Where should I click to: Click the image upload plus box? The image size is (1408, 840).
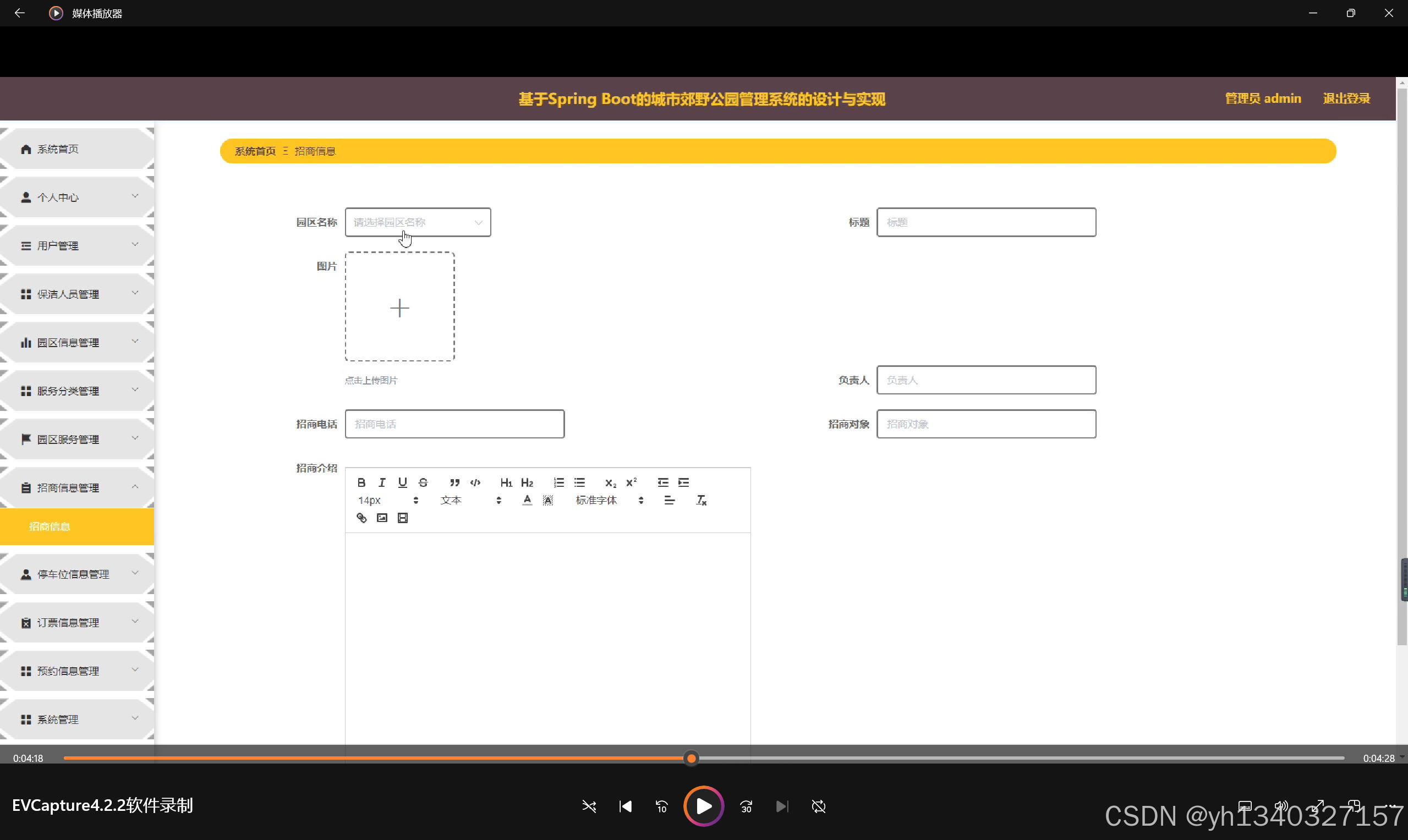(399, 307)
